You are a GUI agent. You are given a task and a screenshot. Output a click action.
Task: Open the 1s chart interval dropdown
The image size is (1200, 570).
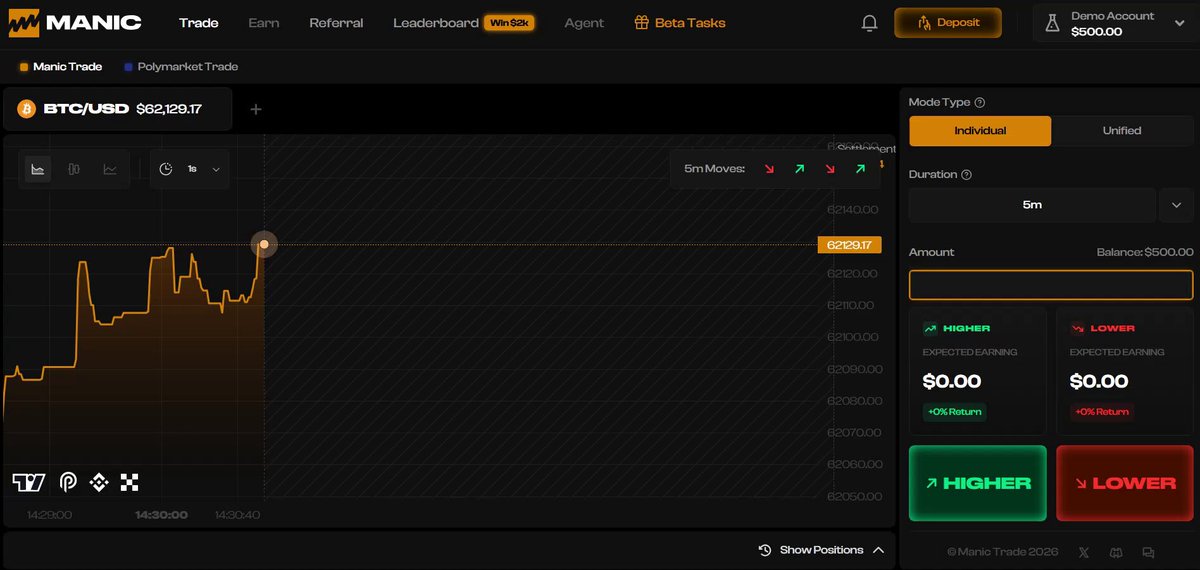[x=190, y=169]
